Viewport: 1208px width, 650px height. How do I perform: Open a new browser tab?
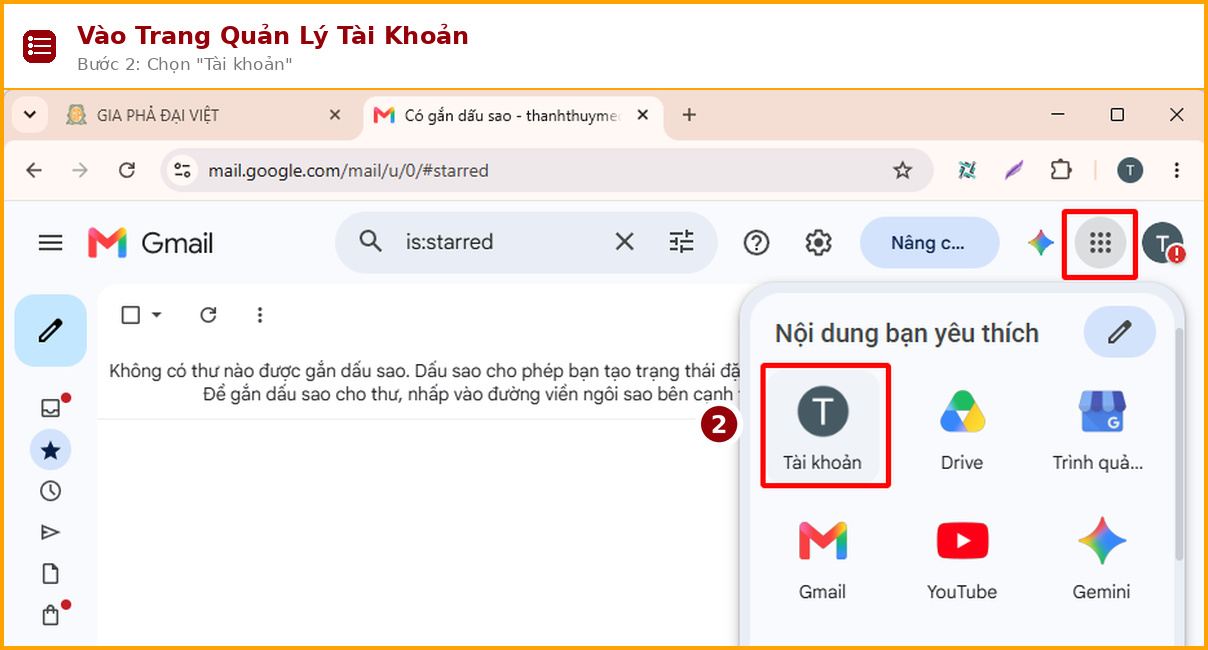point(689,115)
